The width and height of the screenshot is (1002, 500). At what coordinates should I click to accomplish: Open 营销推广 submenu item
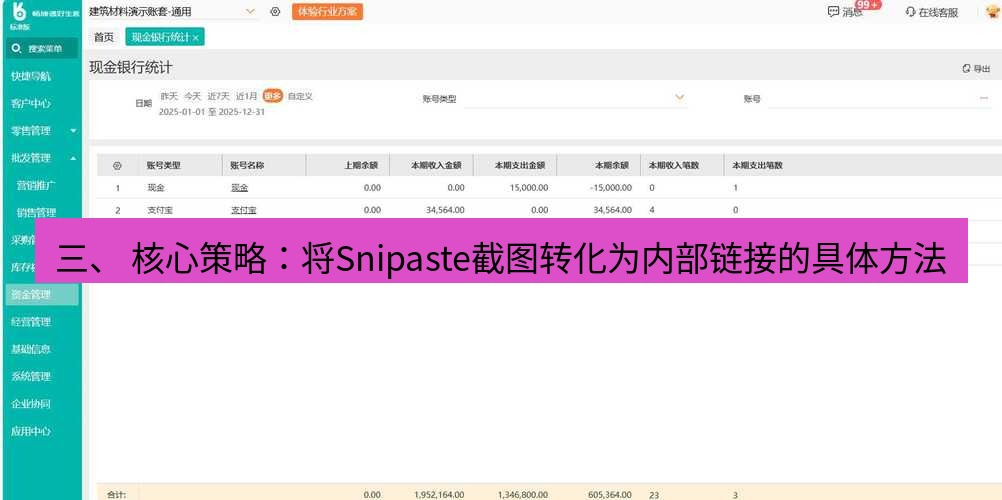(x=36, y=185)
